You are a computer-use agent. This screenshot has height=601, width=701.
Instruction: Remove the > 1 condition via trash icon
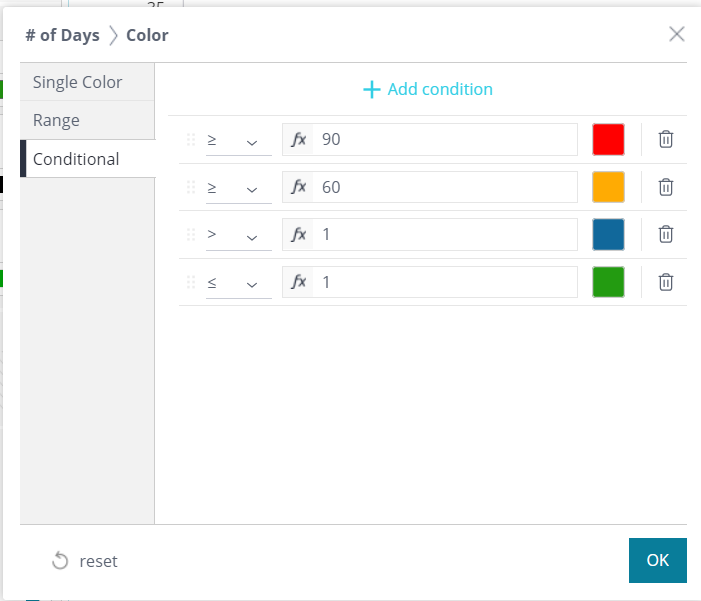tap(665, 234)
